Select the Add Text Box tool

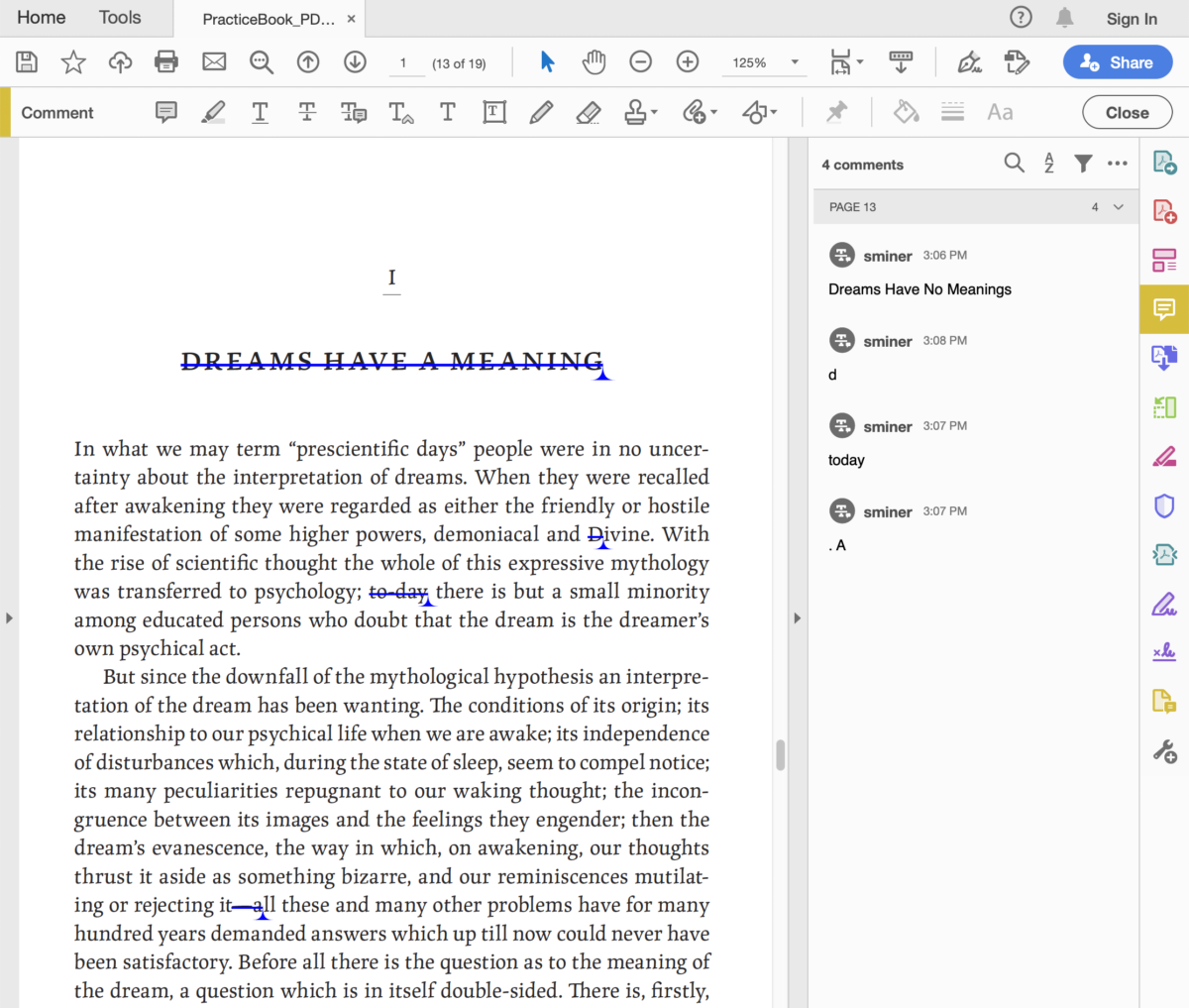[494, 112]
